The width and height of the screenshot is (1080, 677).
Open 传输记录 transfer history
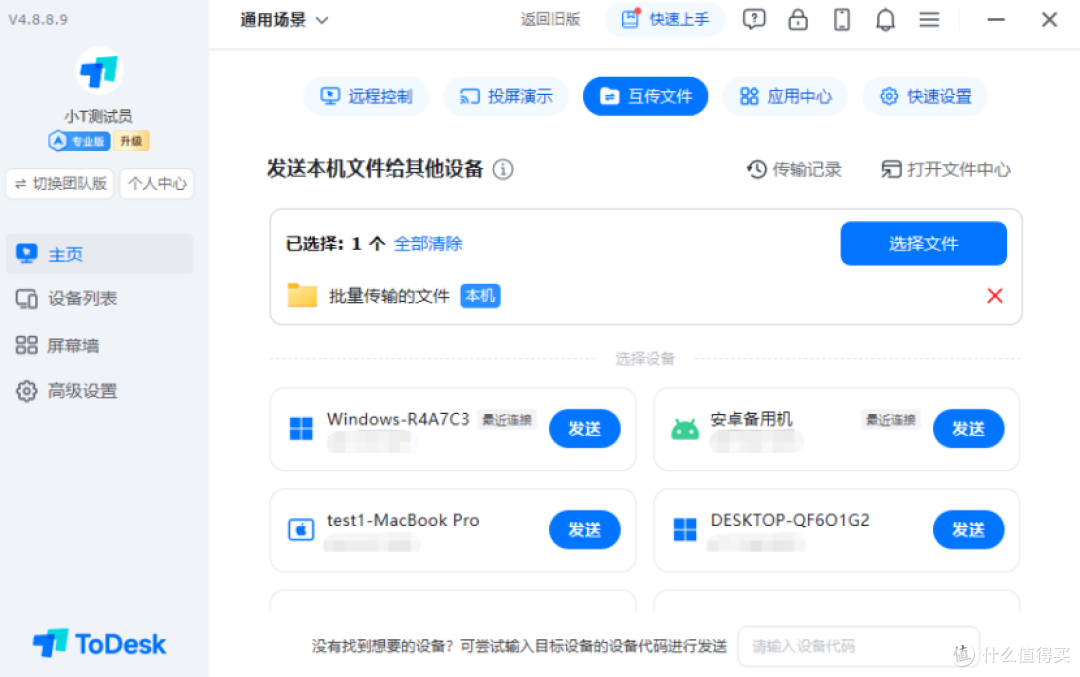point(794,169)
